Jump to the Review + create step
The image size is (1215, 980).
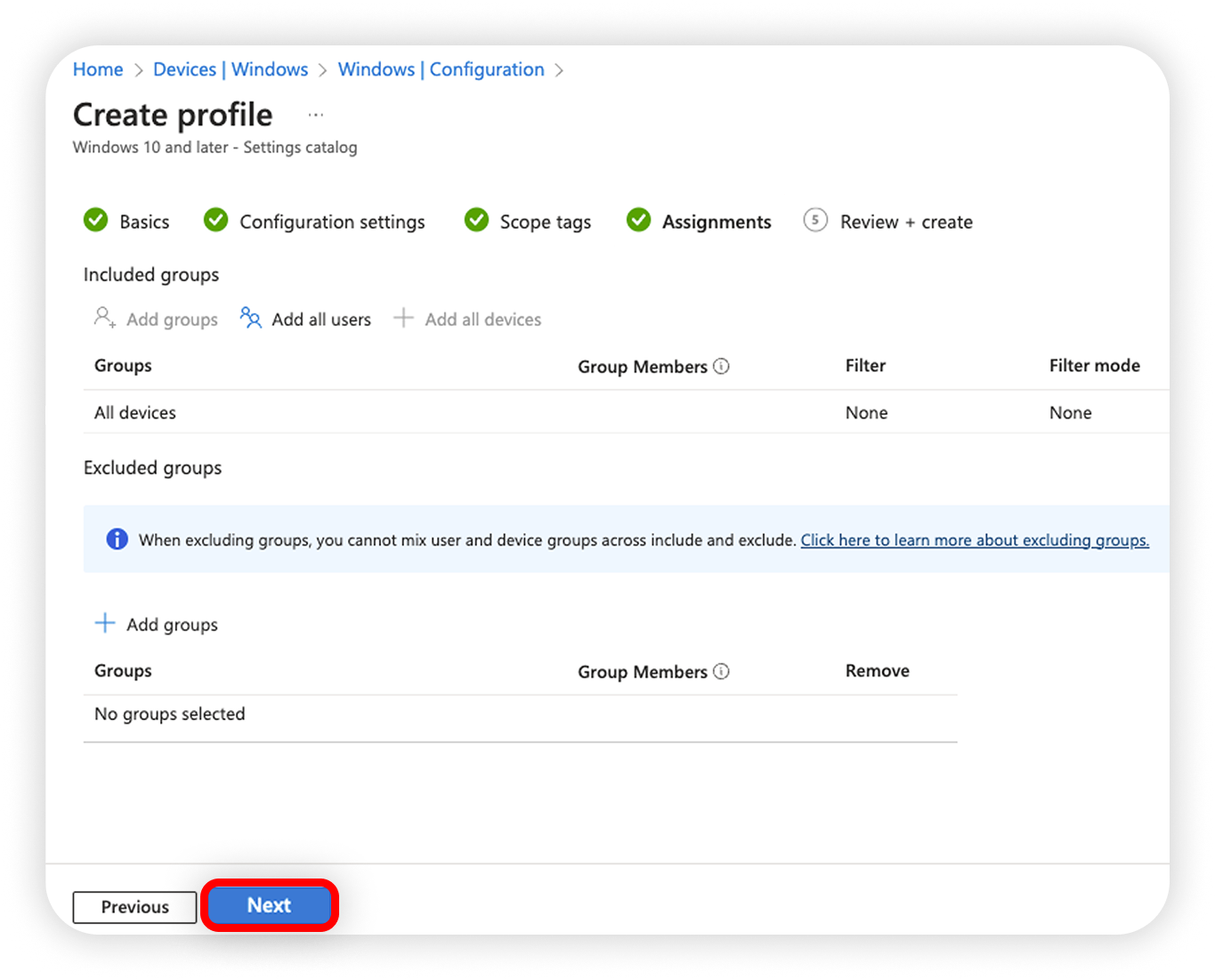[x=887, y=221]
